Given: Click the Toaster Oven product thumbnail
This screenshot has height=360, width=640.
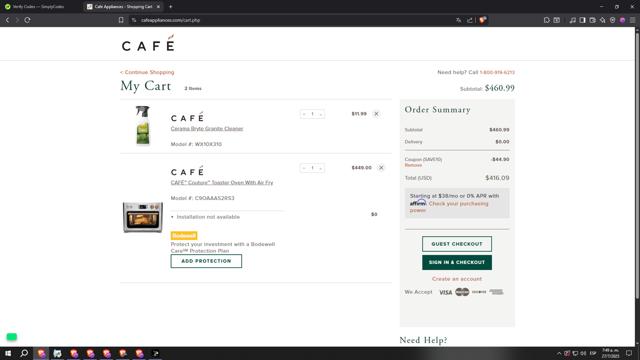Looking at the screenshot, I should point(142,217).
